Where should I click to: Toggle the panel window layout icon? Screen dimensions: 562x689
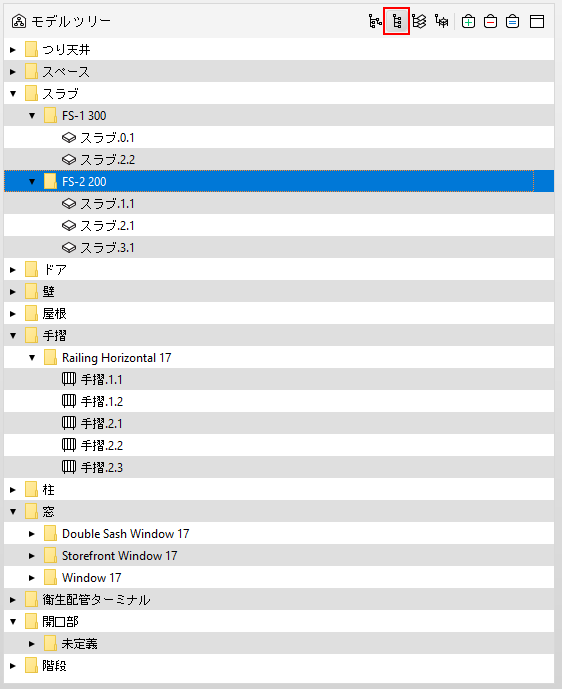click(537, 21)
